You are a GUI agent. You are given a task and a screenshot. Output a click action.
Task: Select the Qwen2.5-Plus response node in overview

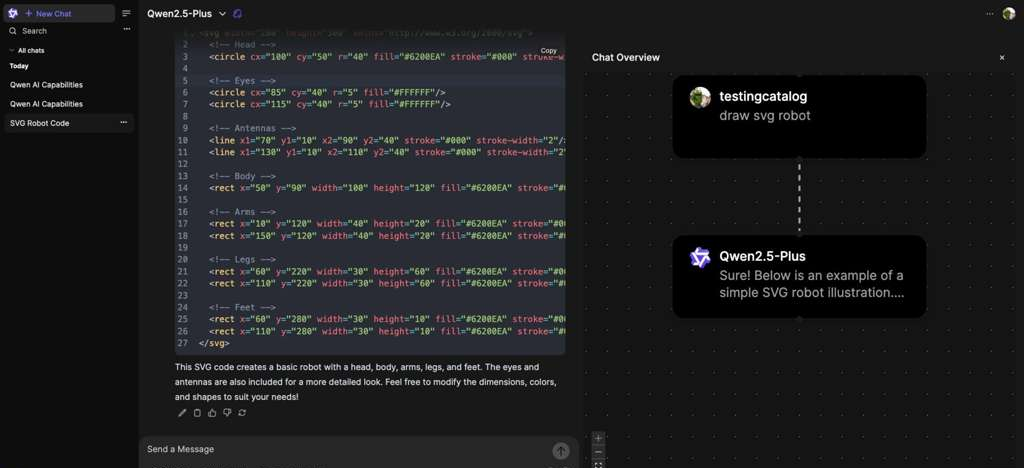799,277
